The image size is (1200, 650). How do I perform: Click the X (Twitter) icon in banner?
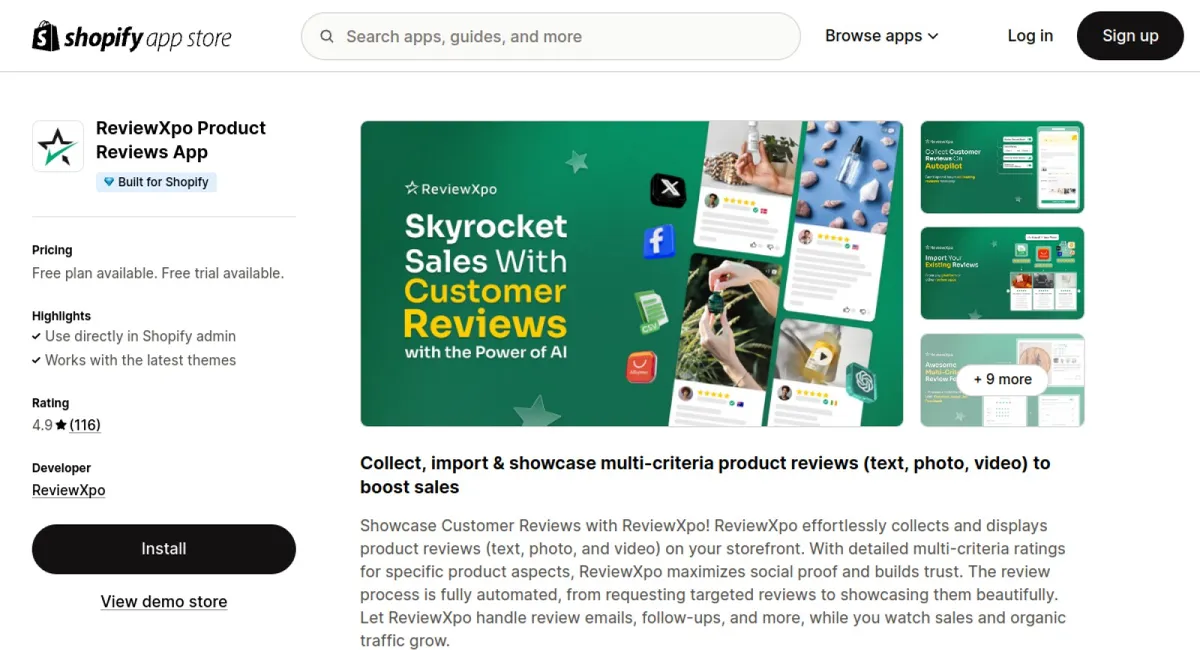(668, 189)
